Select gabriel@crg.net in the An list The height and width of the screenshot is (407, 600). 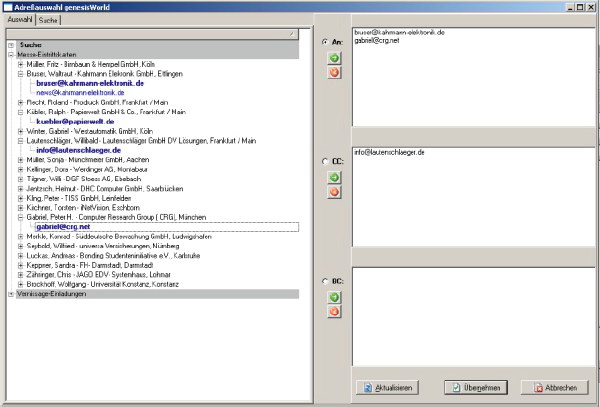tap(377, 41)
